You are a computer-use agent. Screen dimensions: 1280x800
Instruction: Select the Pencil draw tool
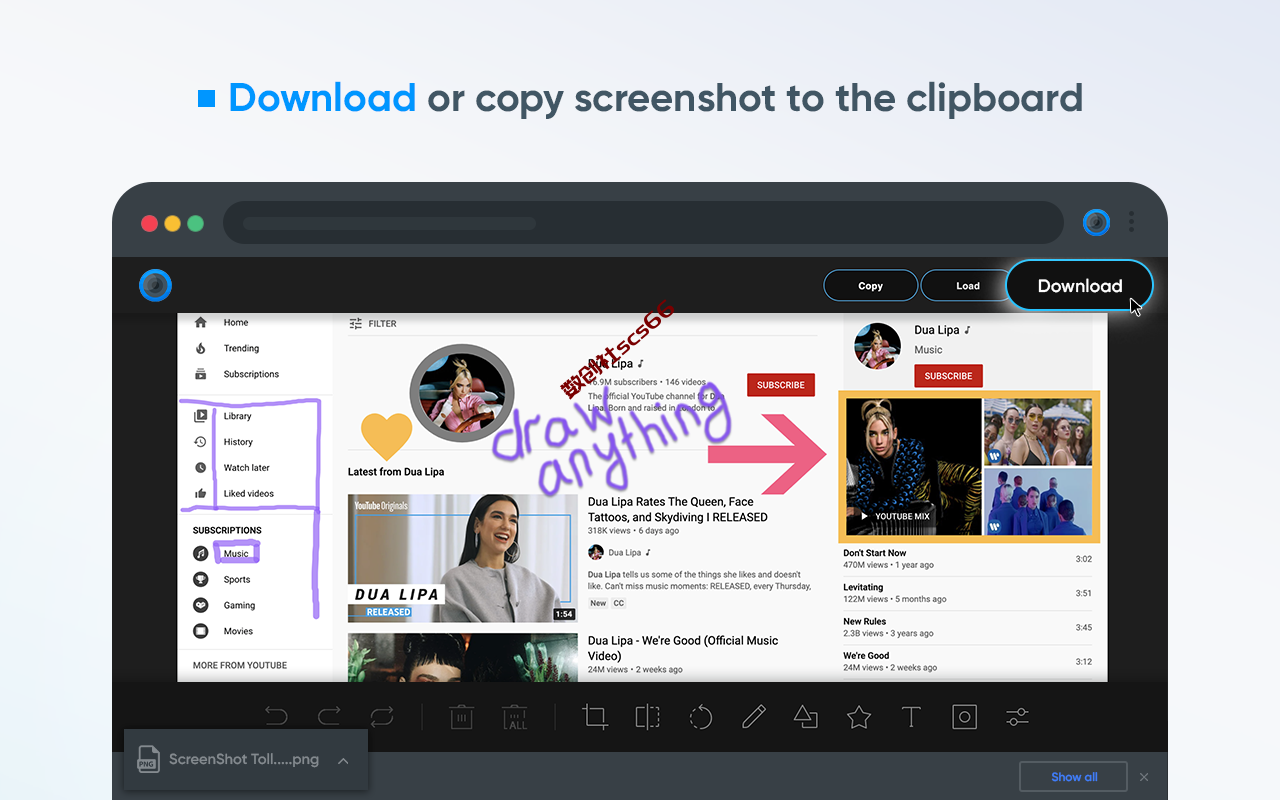point(753,717)
